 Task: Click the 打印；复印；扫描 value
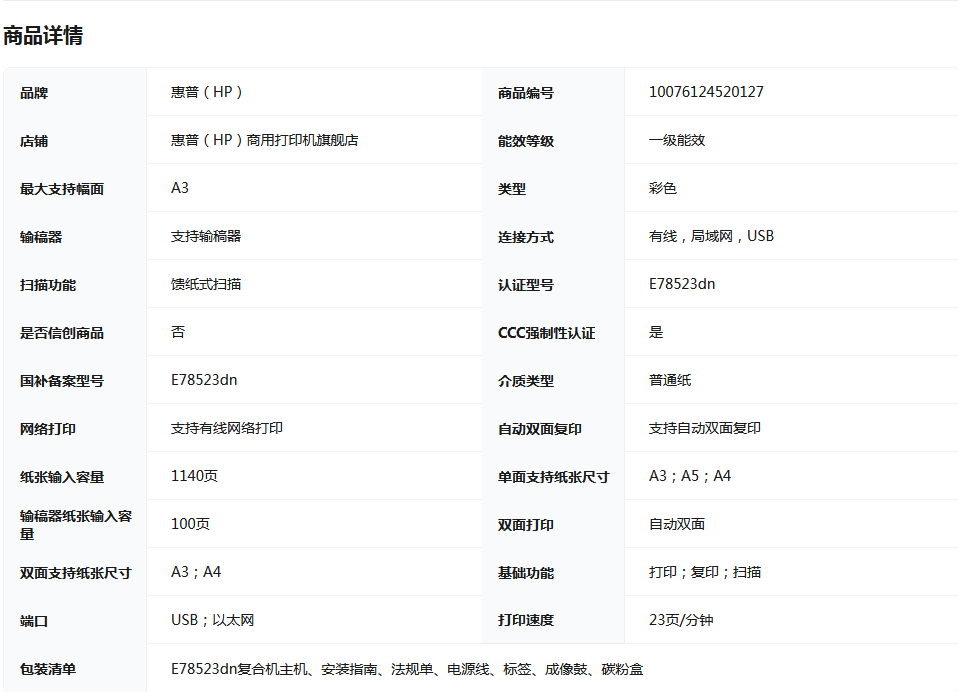(x=705, y=572)
